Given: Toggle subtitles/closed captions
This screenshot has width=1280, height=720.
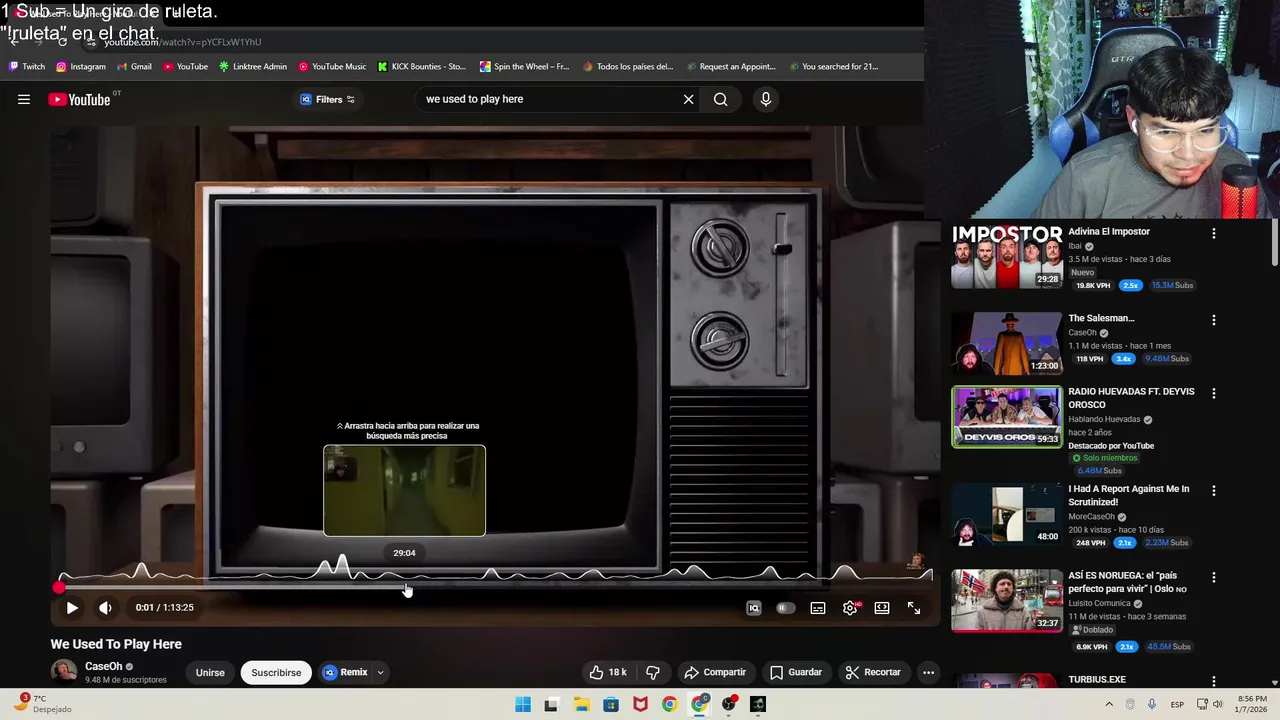Looking at the screenshot, I should point(818,608).
